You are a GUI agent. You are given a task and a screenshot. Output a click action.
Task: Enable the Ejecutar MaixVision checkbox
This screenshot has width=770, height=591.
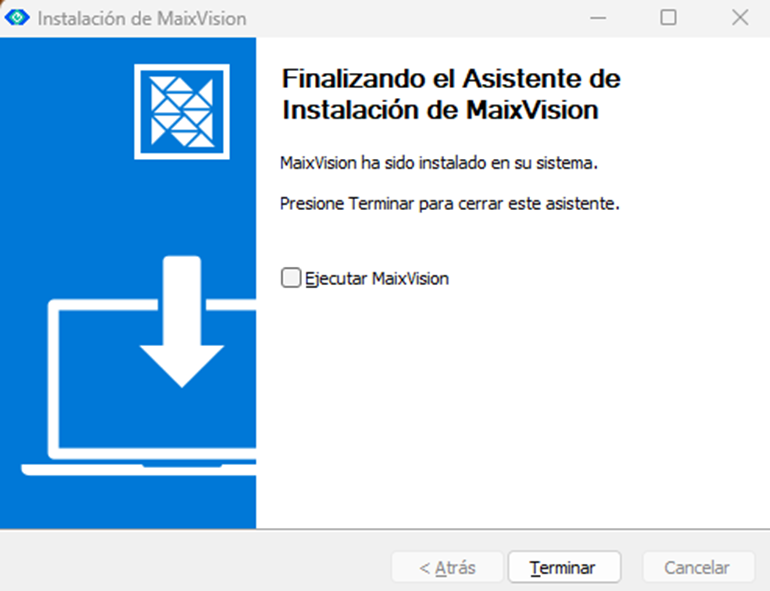(x=291, y=278)
